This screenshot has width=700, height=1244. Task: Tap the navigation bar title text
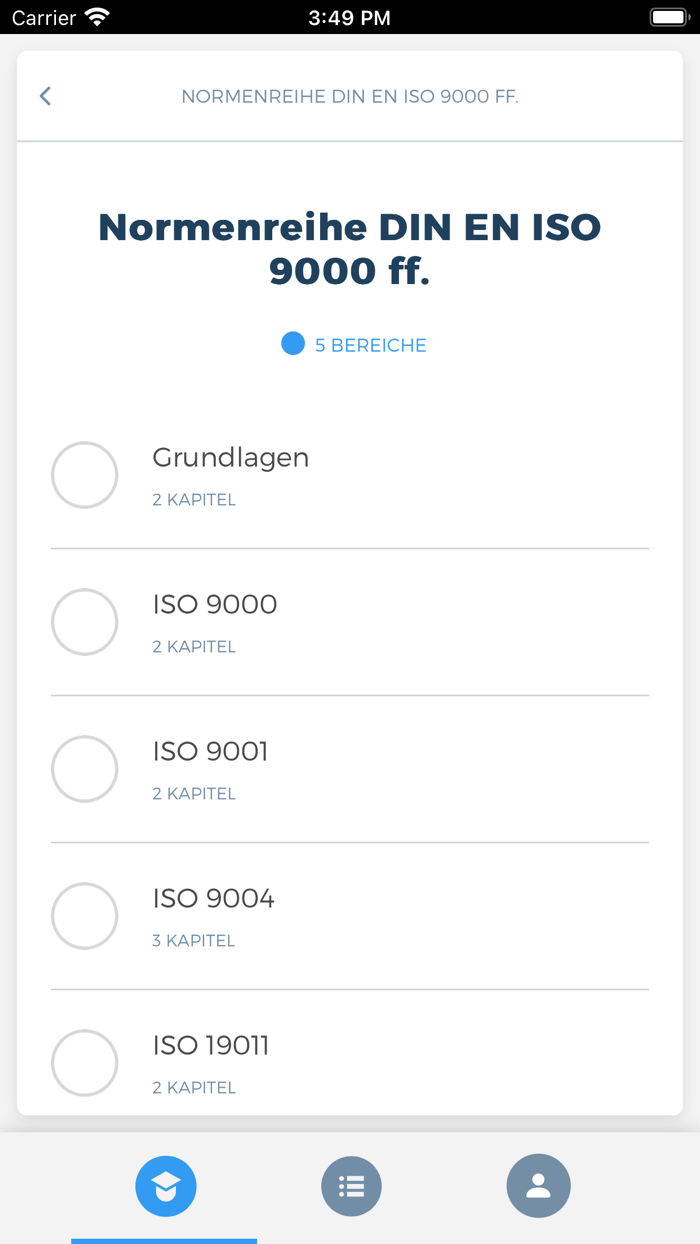tap(350, 97)
